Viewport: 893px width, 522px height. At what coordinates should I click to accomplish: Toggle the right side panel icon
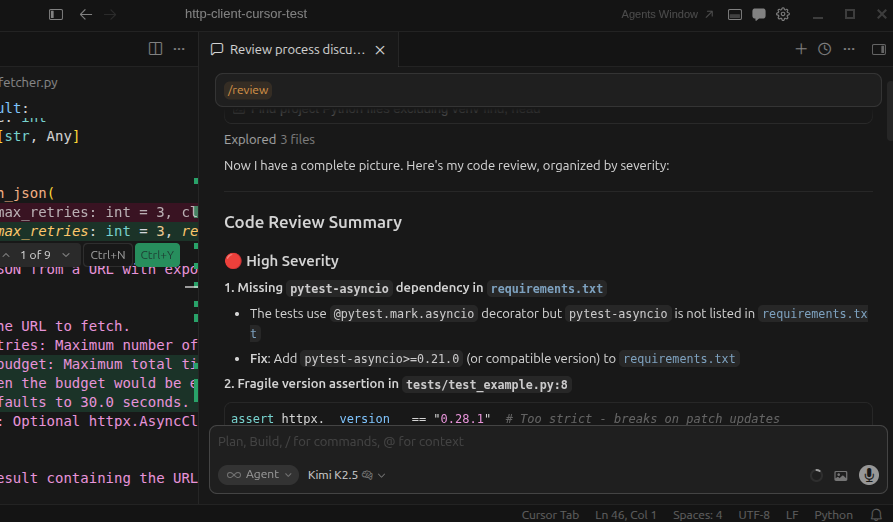click(879, 50)
